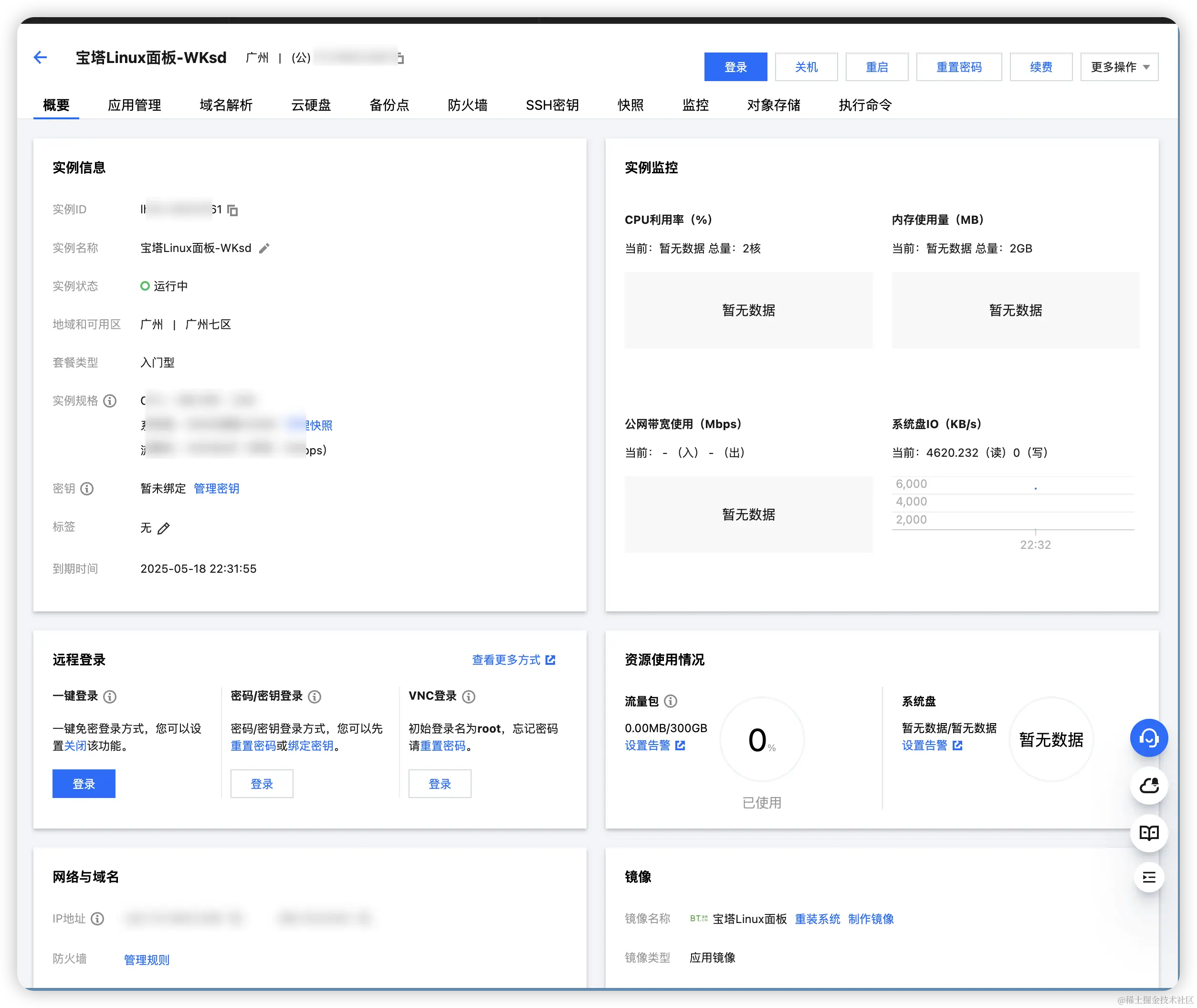Edit the tags pencil icon
This screenshot has height=1008, width=1197.
[x=163, y=528]
